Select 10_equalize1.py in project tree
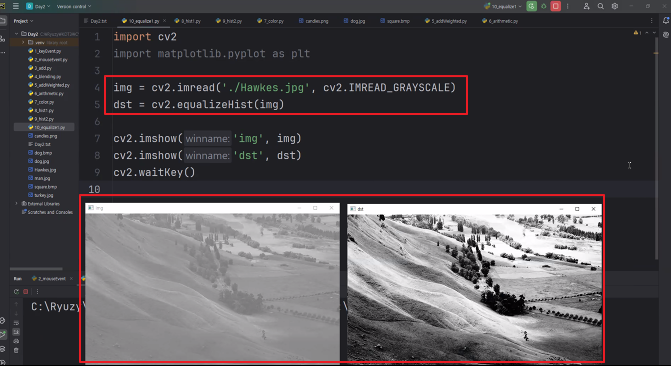The image size is (671, 366). click(46, 127)
